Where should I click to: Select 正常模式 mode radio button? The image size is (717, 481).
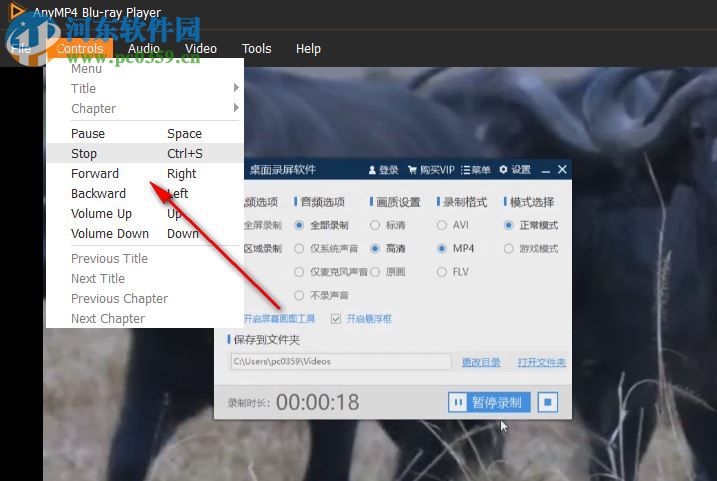[508, 225]
